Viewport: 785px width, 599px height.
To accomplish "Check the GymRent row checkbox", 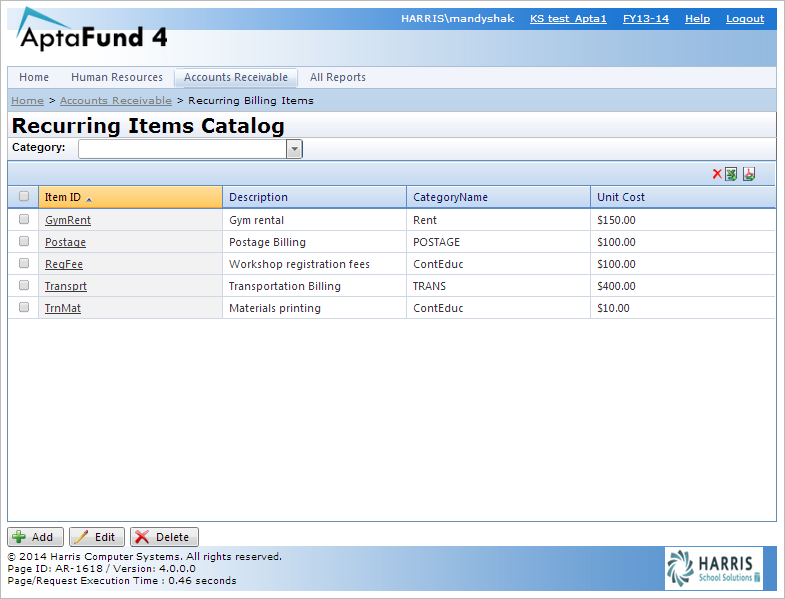I will (24, 219).
